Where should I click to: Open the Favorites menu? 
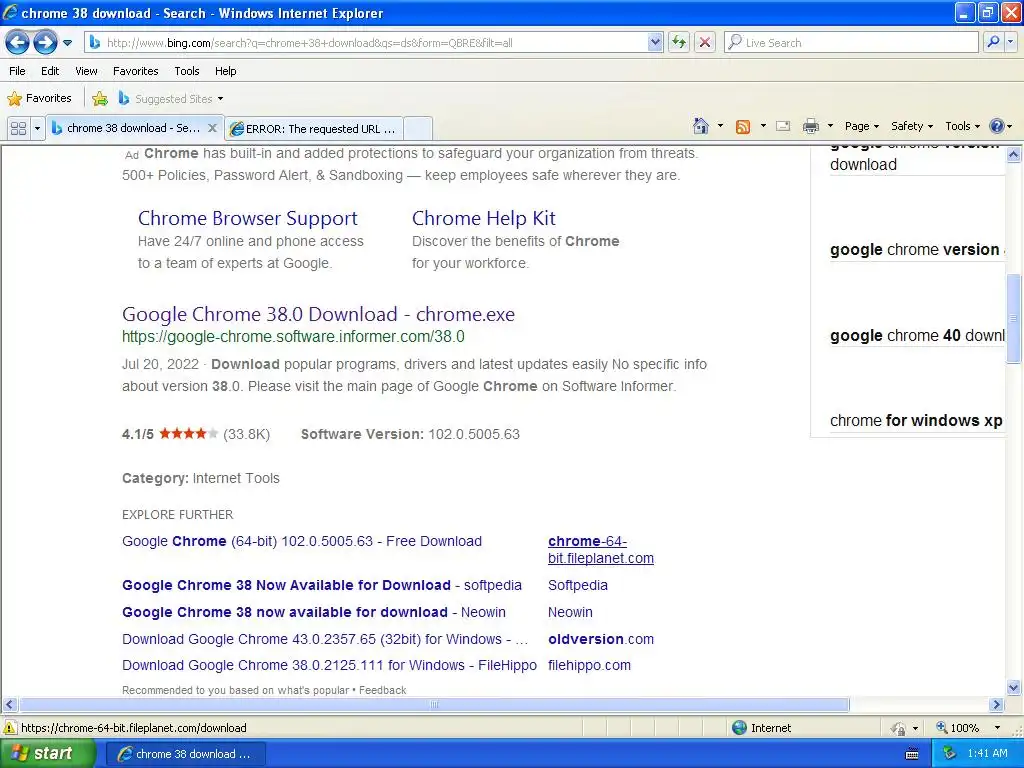click(x=135, y=71)
